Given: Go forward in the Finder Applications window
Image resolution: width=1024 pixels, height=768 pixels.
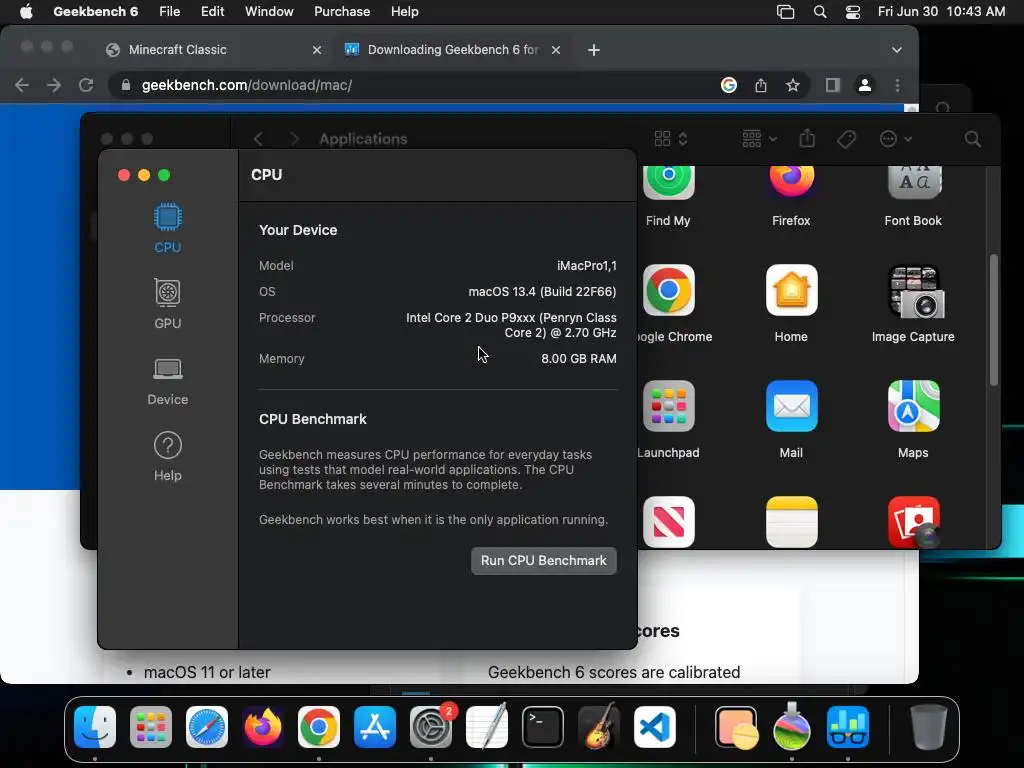Looking at the screenshot, I should click(x=295, y=139).
